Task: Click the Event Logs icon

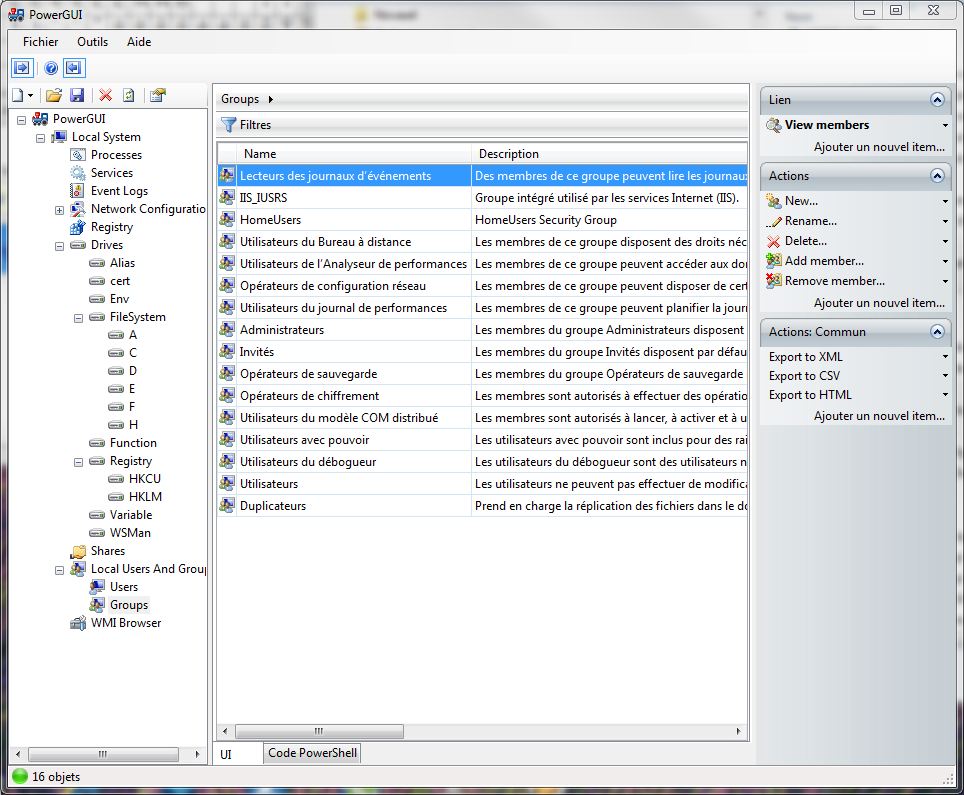Action: (x=77, y=191)
